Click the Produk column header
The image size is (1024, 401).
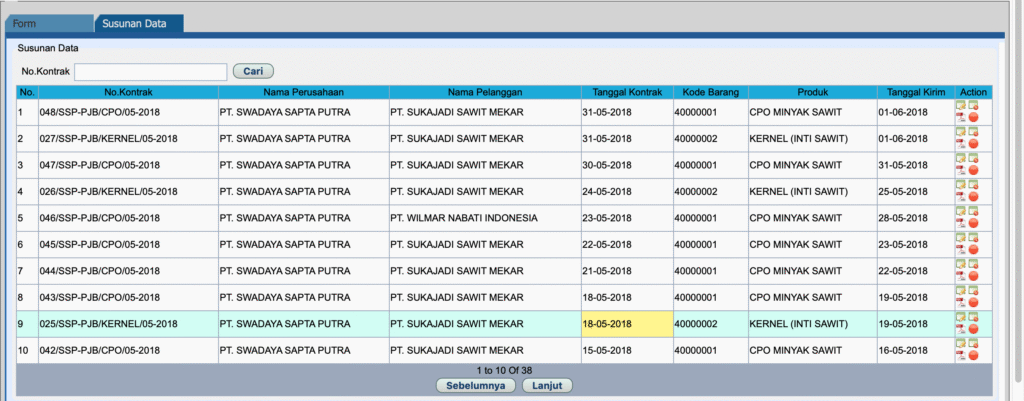(x=812, y=92)
